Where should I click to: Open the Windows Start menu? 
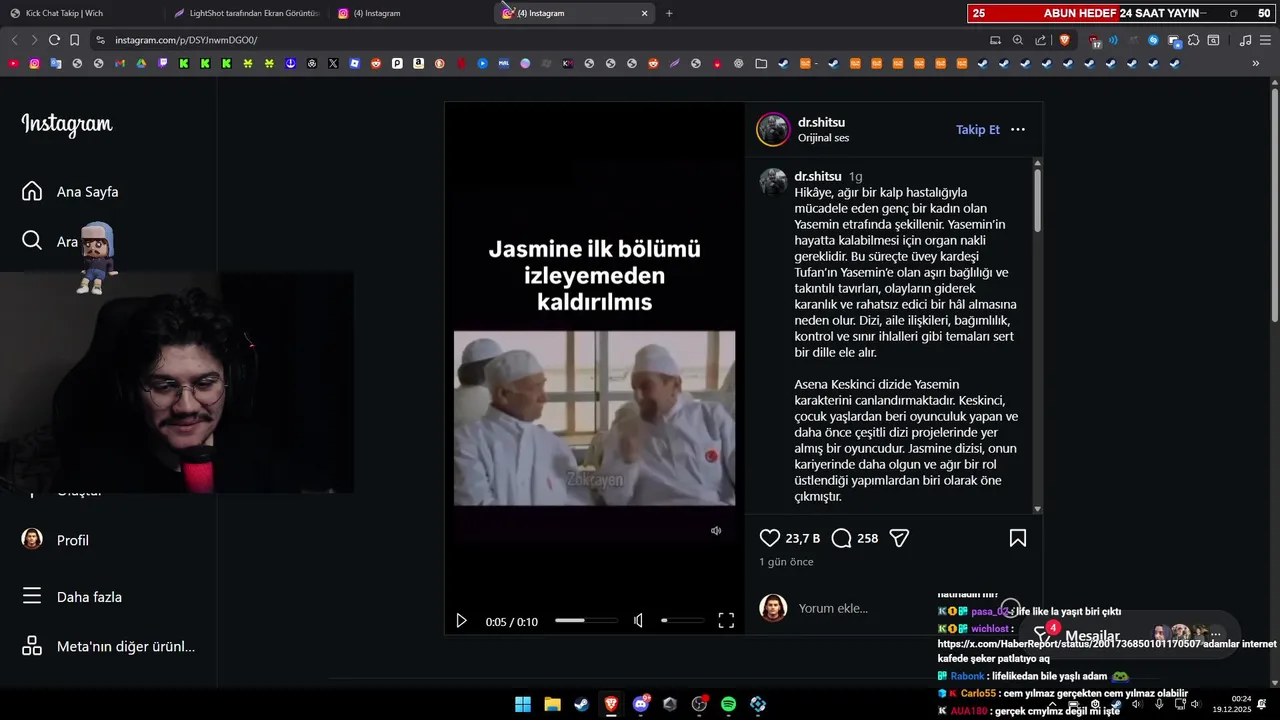523,704
